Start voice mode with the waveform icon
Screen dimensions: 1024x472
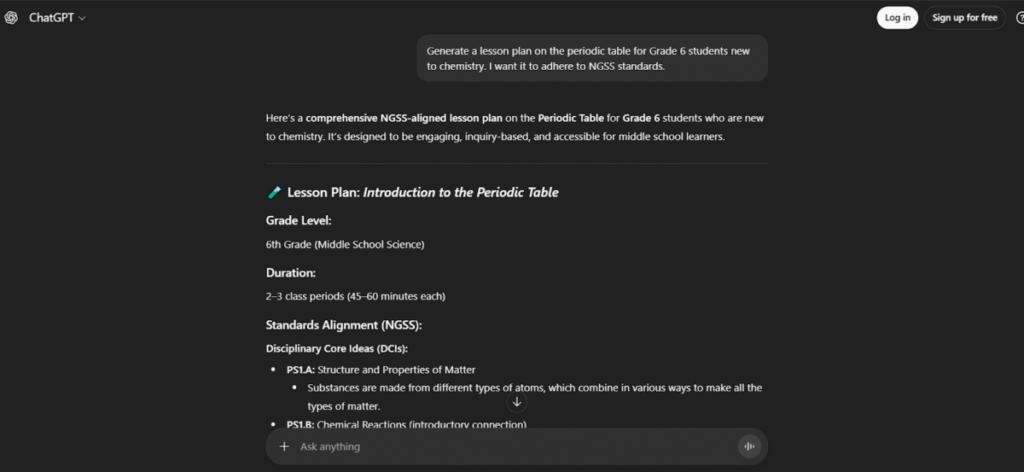(x=748, y=446)
